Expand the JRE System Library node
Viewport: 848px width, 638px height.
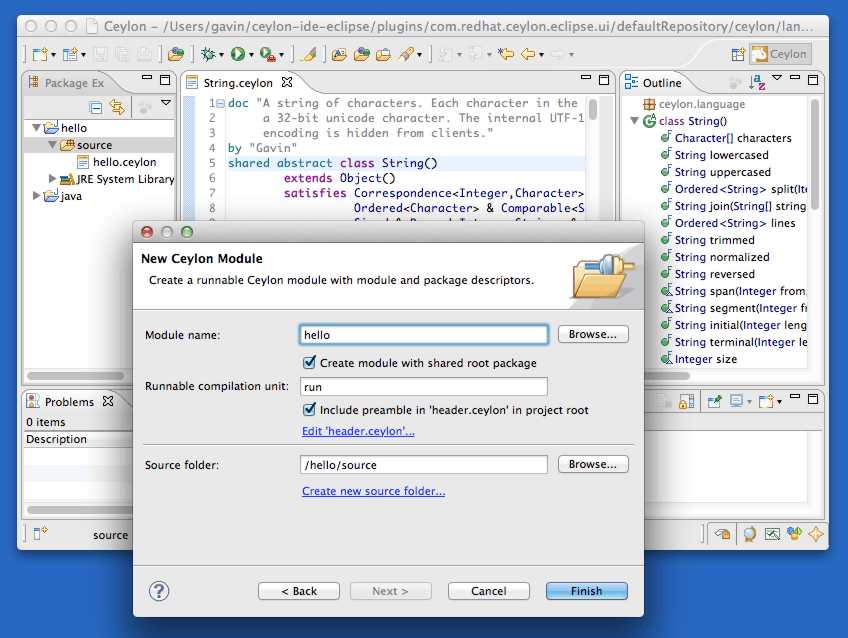point(52,178)
